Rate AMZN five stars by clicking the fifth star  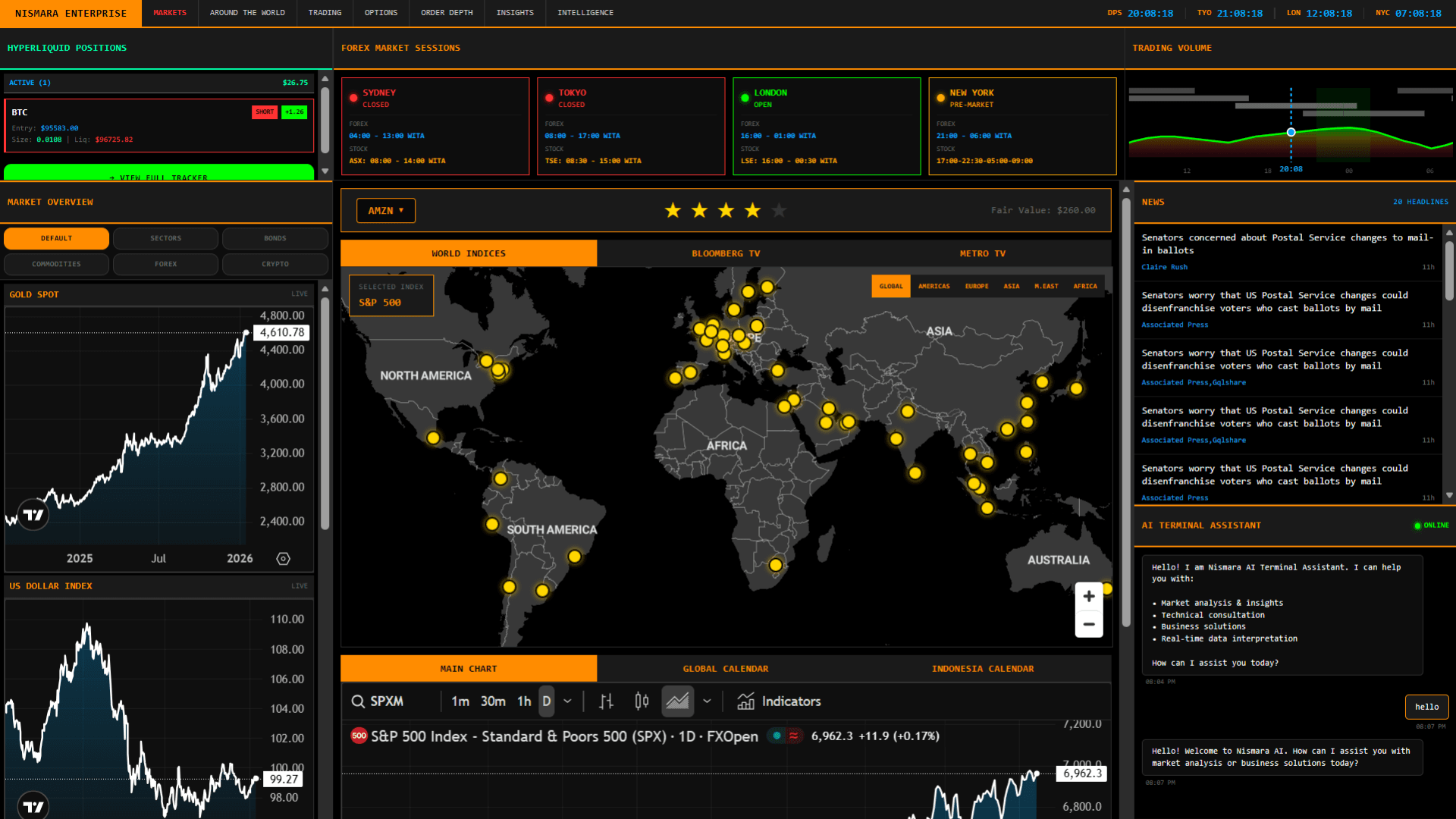[779, 210]
